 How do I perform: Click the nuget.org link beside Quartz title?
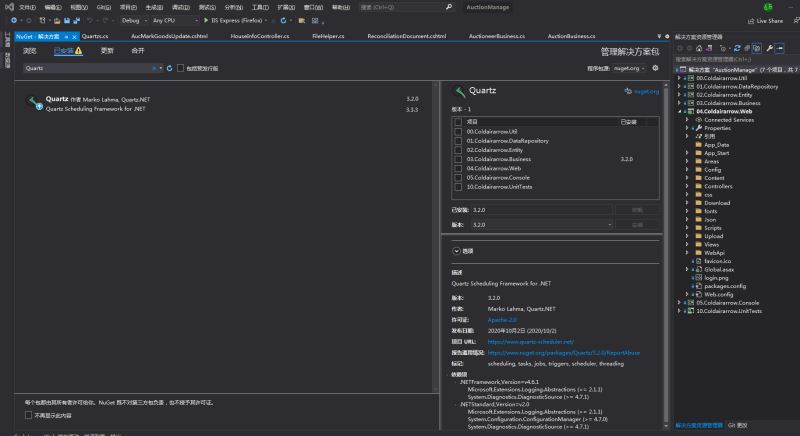pyautogui.click(x=646, y=91)
